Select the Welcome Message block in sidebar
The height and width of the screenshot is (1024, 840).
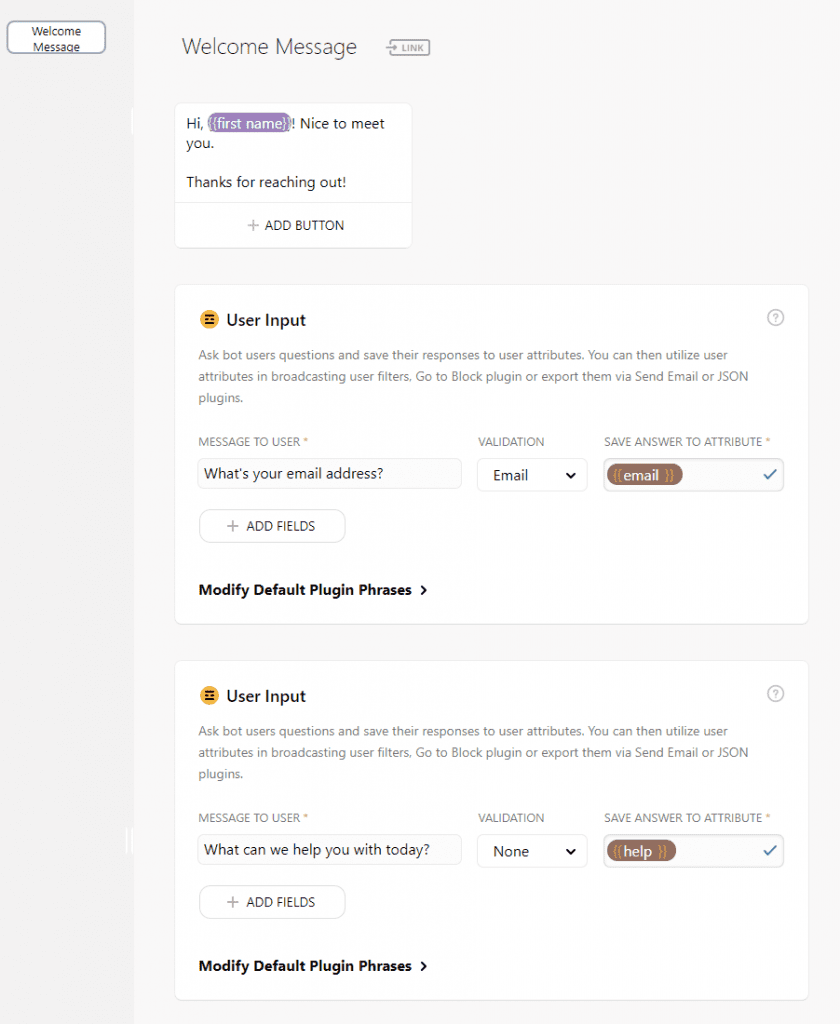coord(55,37)
